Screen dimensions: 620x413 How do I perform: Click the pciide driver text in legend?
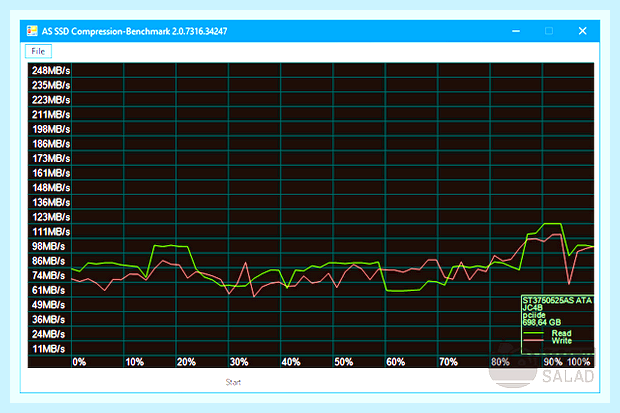(x=534, y=315)
